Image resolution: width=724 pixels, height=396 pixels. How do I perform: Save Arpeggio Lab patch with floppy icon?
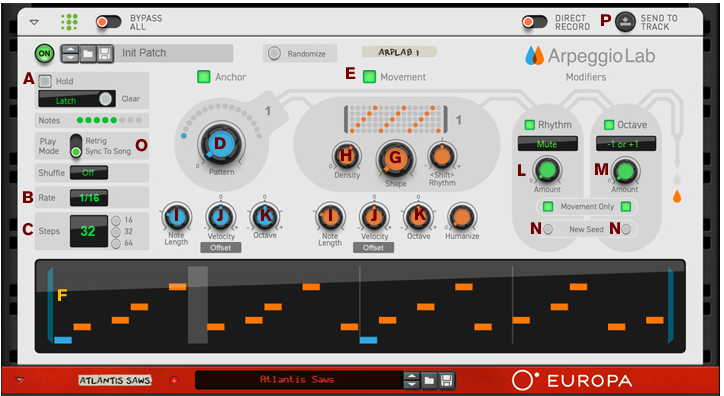[104, 54]
